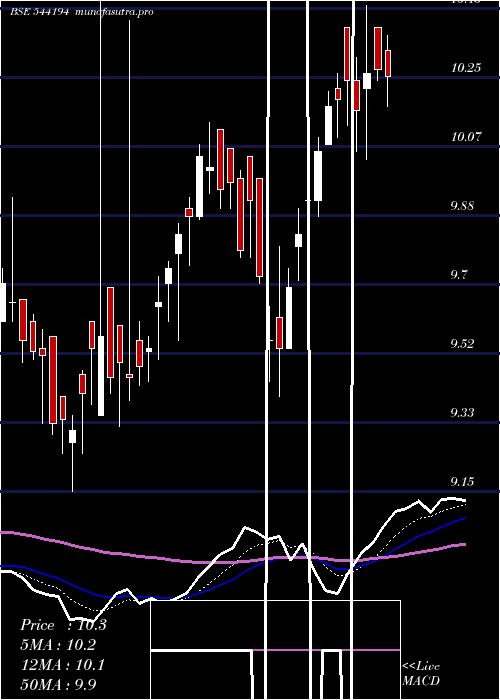Viewport: 500px width, 700px height.
Task: Click the BSE 544194 ticker label
Action: pyautogui.click(x=39, y=12)
